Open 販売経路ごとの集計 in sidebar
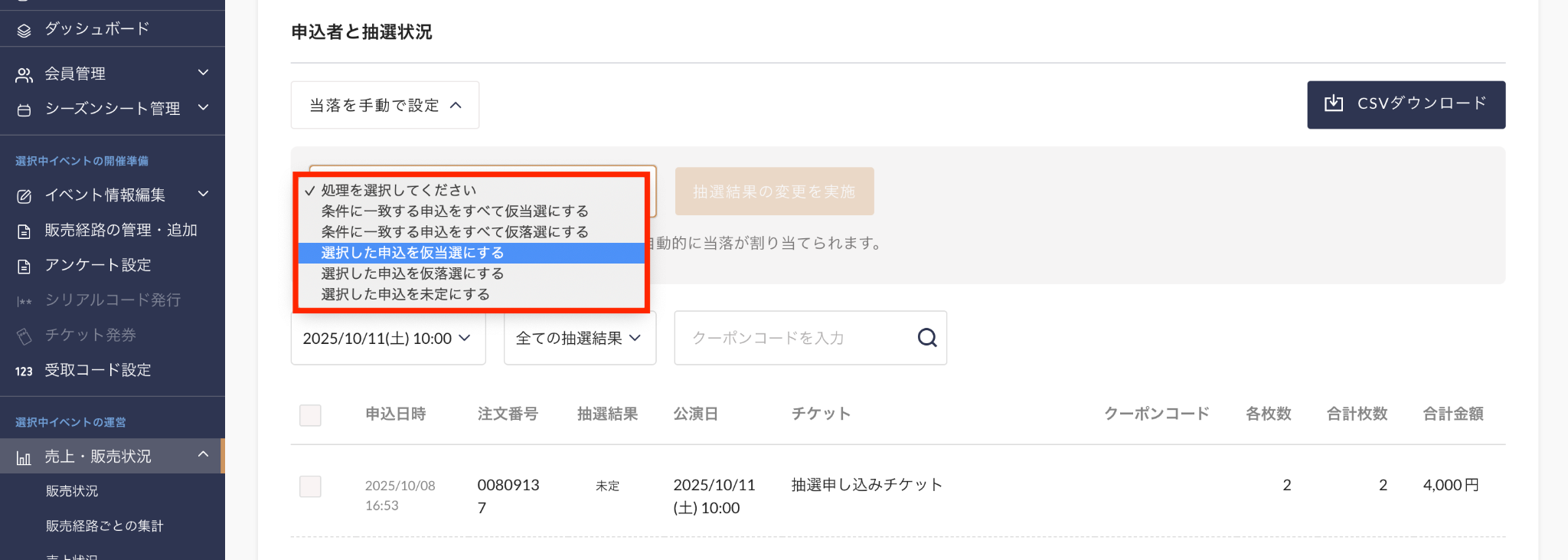 (105, 526)
